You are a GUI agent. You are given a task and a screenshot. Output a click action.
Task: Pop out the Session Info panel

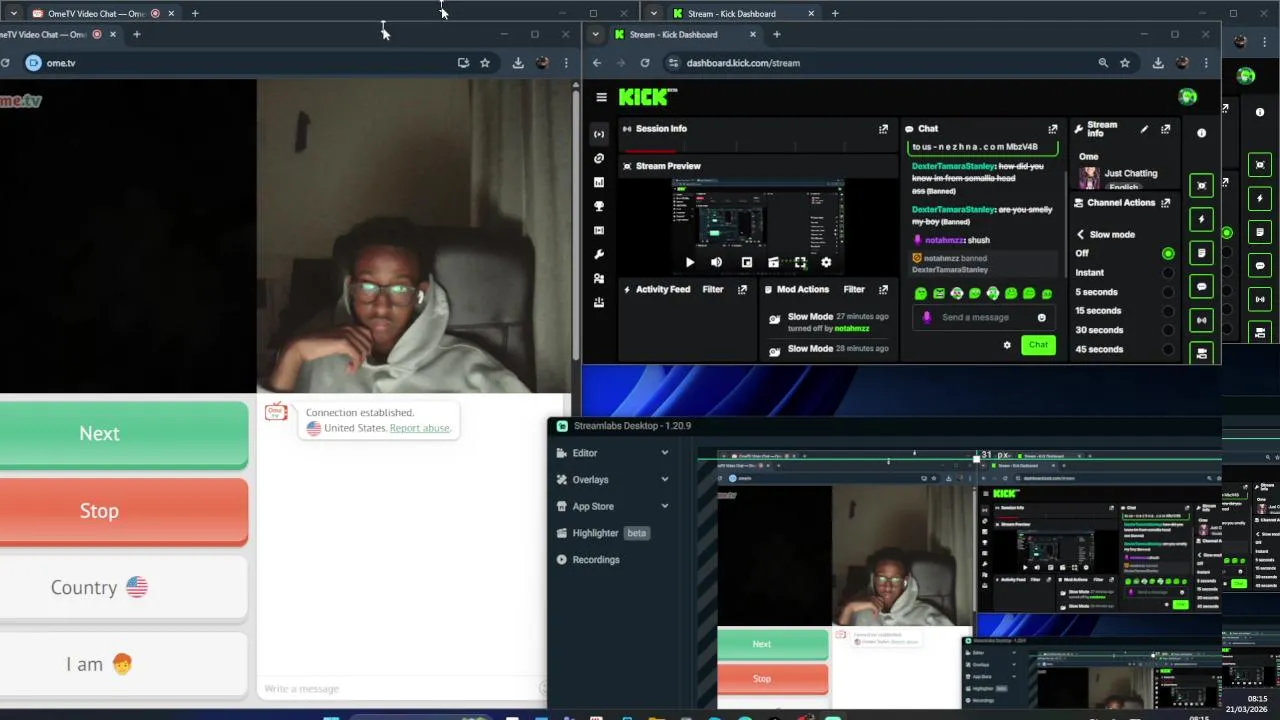[883, 129]
